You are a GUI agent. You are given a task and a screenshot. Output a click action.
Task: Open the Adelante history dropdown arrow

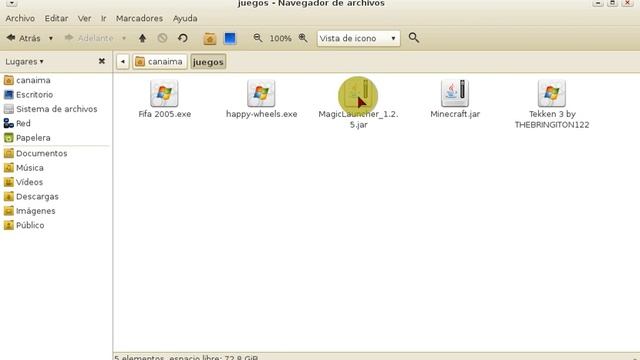coord(124,38)
